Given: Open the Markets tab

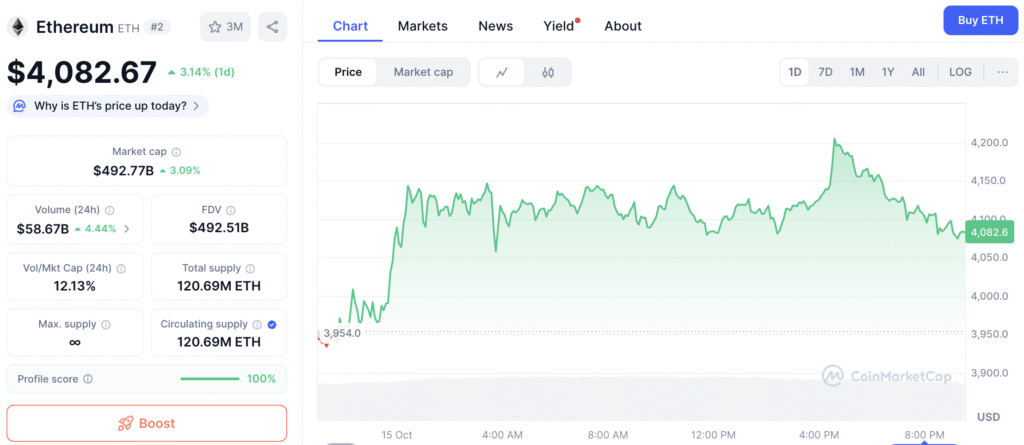Looking at the screenshot, I should pyautogui.click(x=423, y=26).
